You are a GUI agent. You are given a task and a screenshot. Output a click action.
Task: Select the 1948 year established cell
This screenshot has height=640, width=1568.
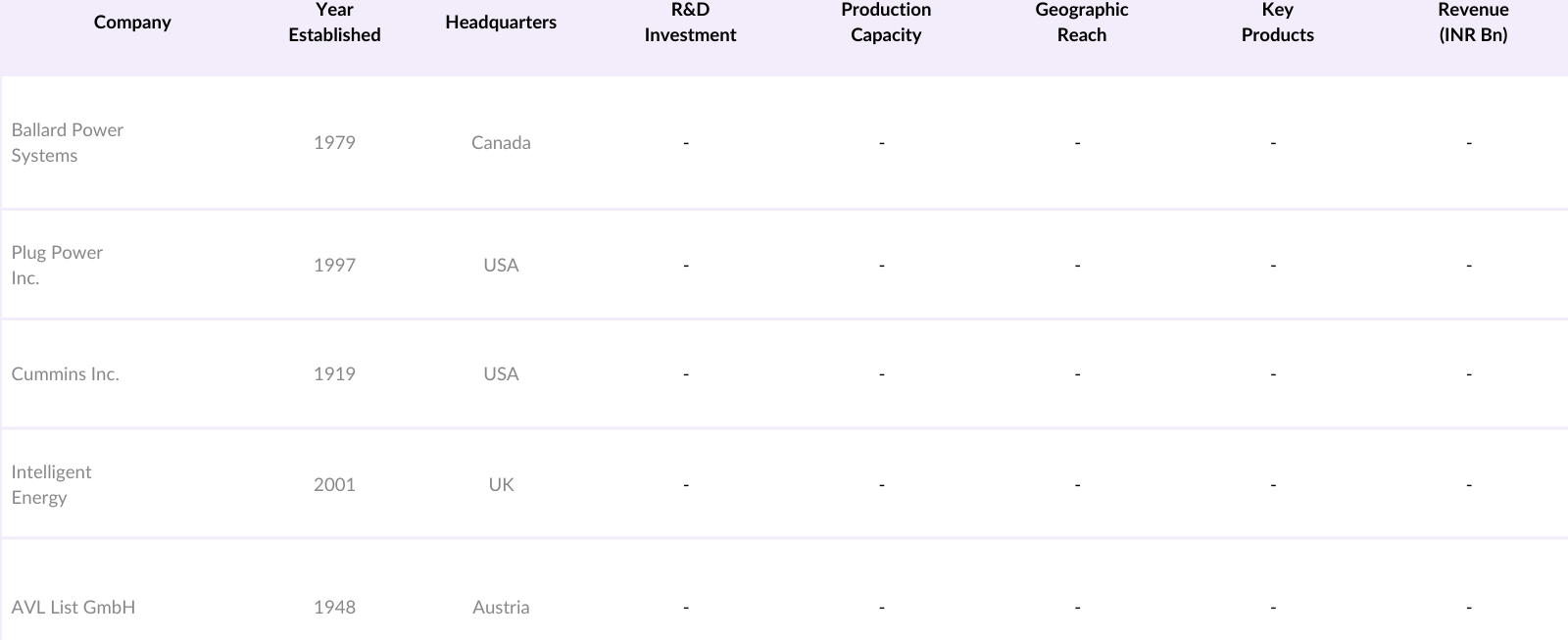(334, 608)
